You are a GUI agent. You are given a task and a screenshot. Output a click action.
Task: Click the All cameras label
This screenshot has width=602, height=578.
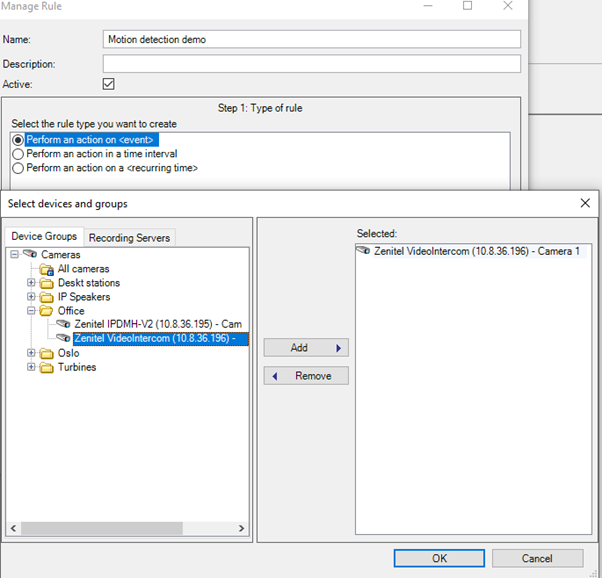(84, 269)
